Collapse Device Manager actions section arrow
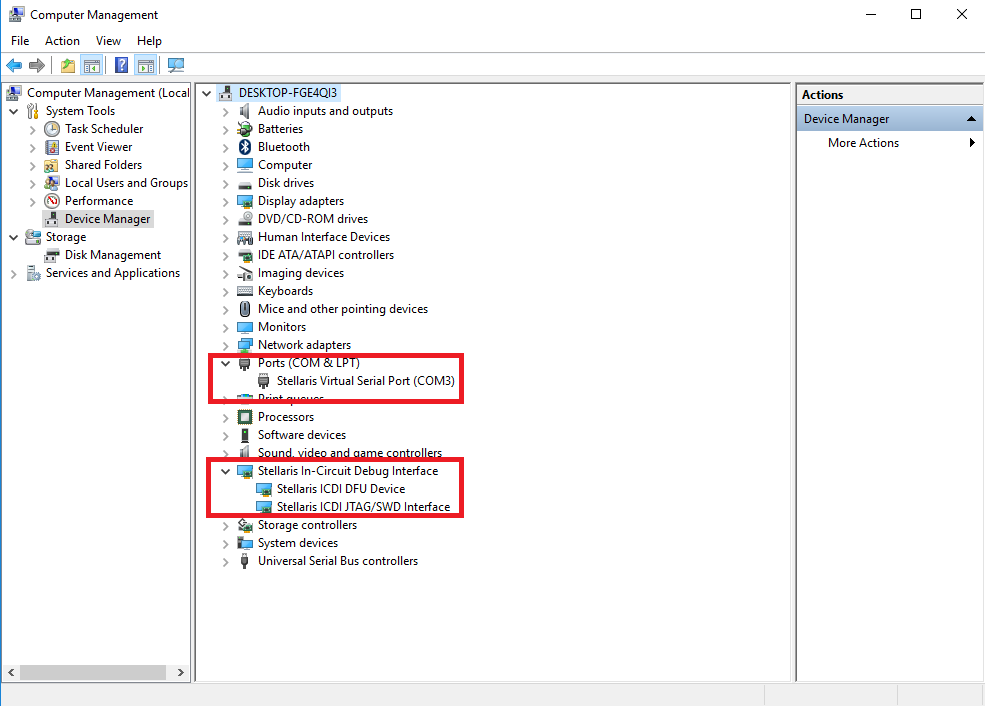This screenshot has width=985, height=706. pyautogui.click(x=971, y=119)
